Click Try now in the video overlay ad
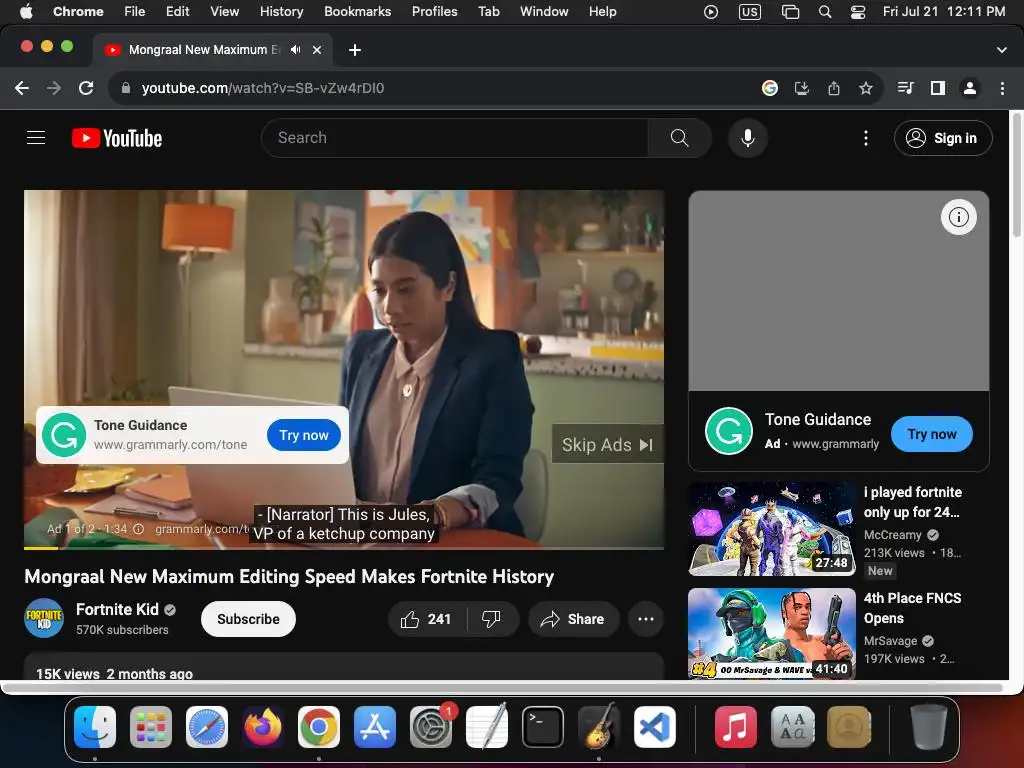The image size is (1024, 768). click(304, 436)
